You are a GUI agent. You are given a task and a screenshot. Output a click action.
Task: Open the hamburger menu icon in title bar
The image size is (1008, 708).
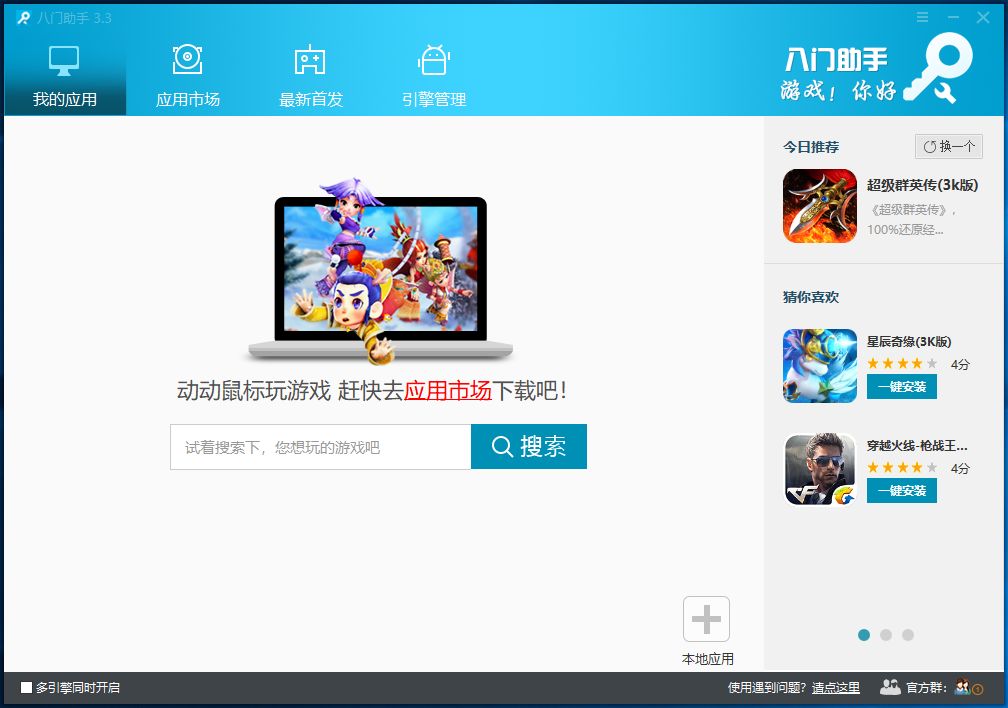pos(922,17)
